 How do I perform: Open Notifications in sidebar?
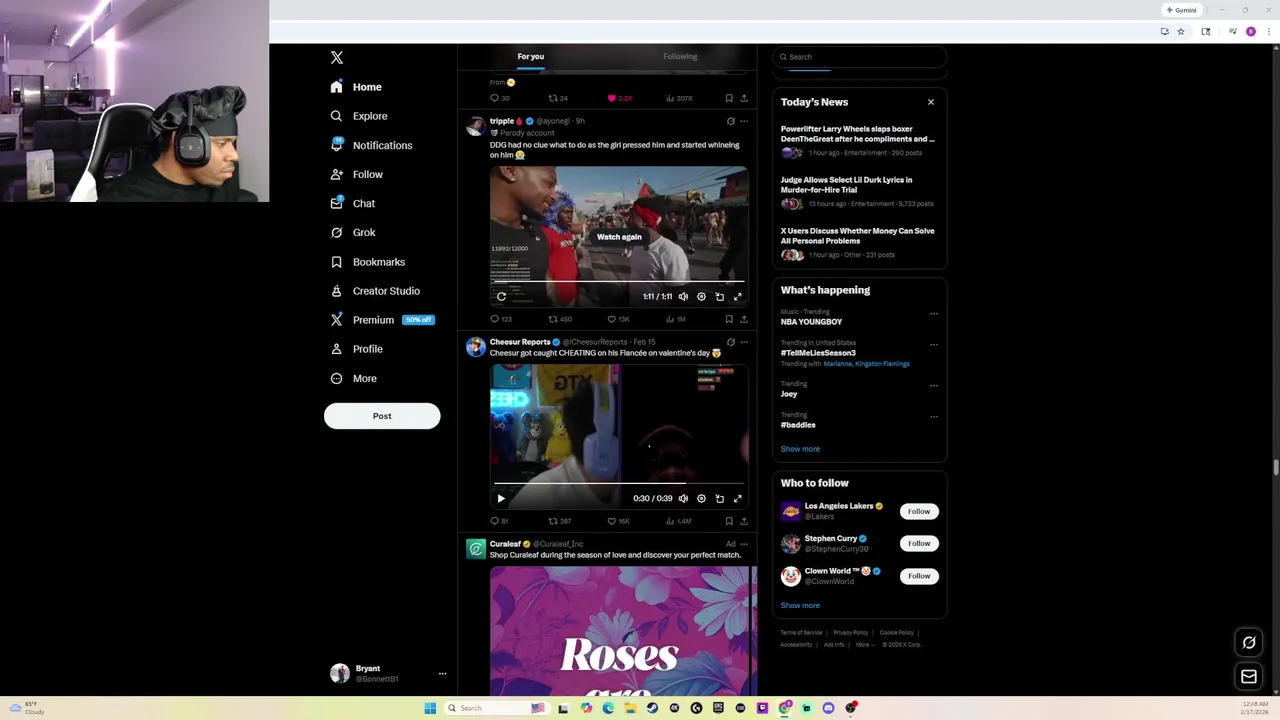coord(371,145)
